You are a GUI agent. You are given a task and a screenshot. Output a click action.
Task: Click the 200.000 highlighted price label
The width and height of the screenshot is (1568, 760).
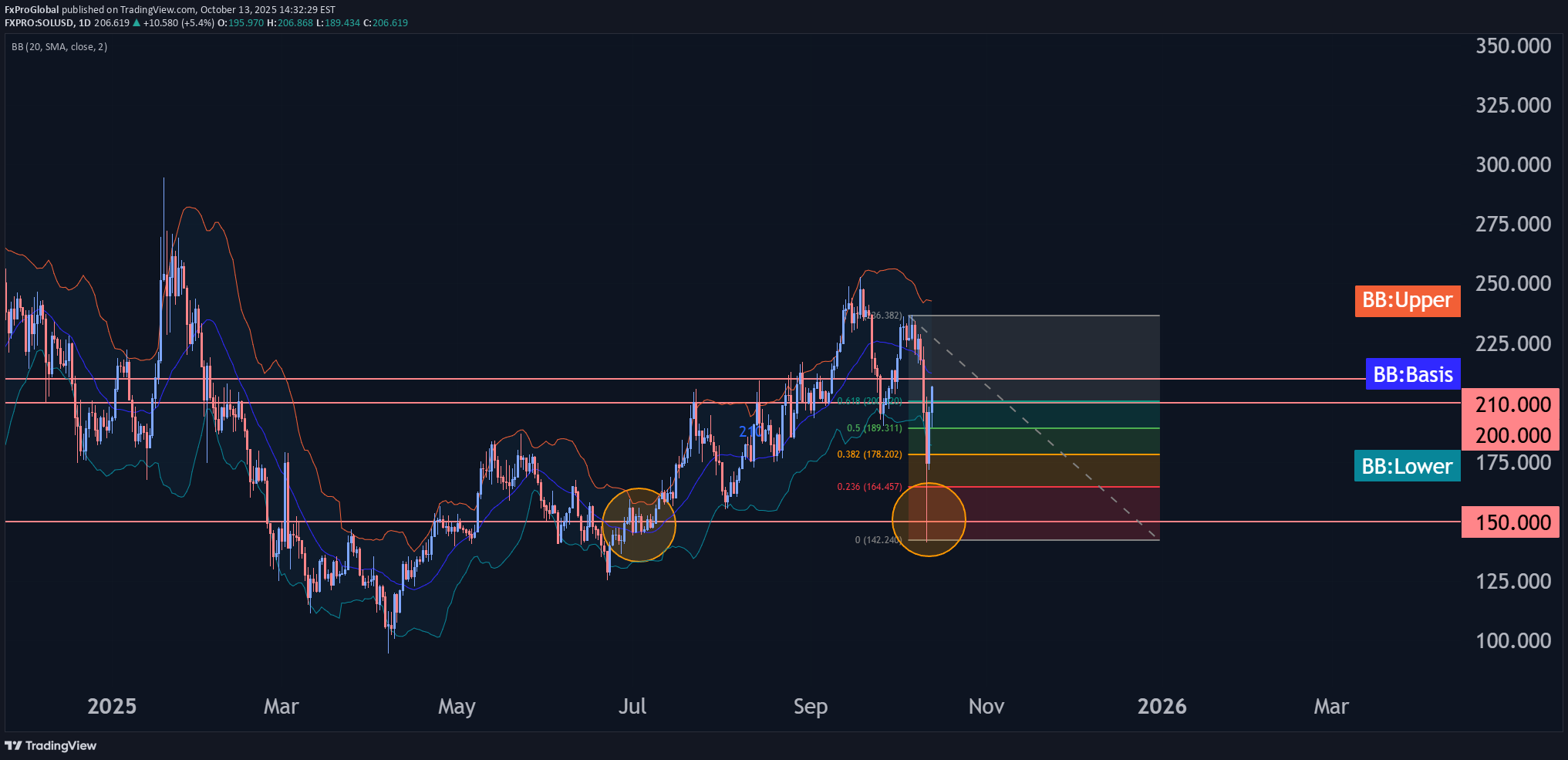pos(1512,435)
